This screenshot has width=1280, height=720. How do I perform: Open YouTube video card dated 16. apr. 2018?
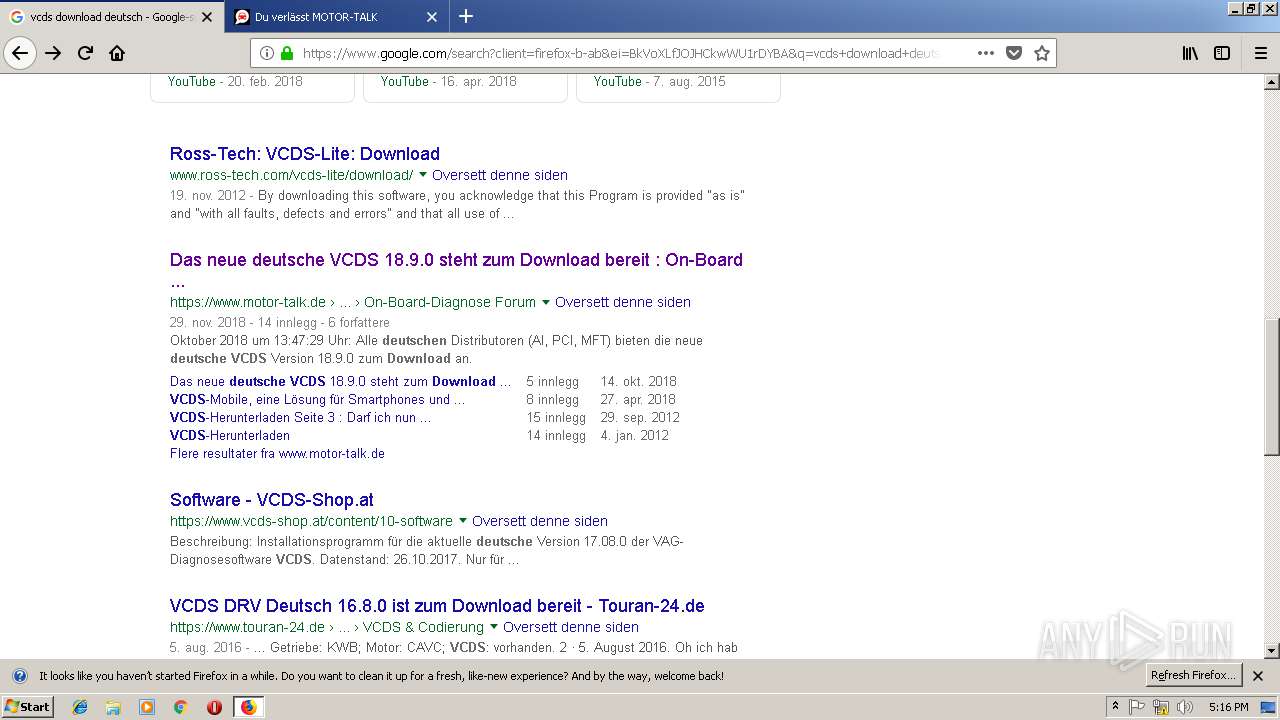[x=465, y=86]
